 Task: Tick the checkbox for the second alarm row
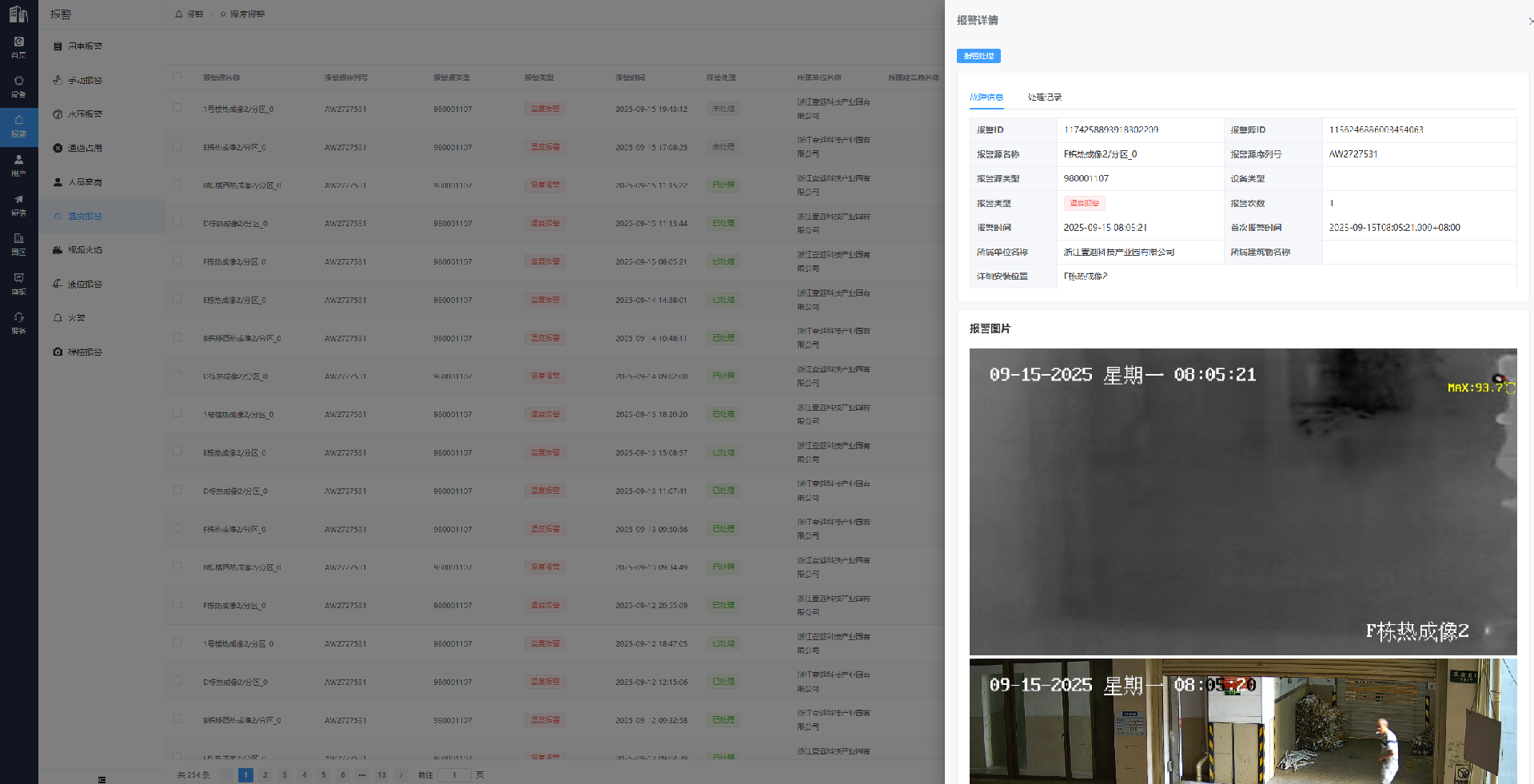pyautogui.click(x=177, y=146)
